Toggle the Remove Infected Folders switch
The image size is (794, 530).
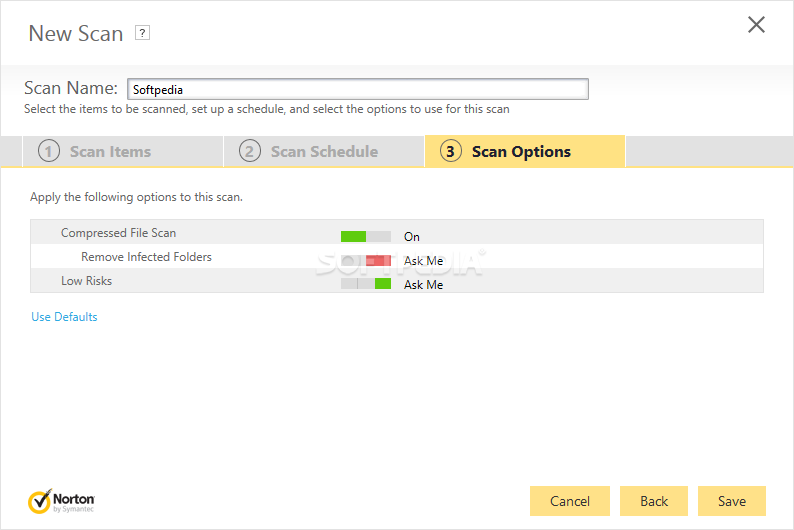pos(365,260)
